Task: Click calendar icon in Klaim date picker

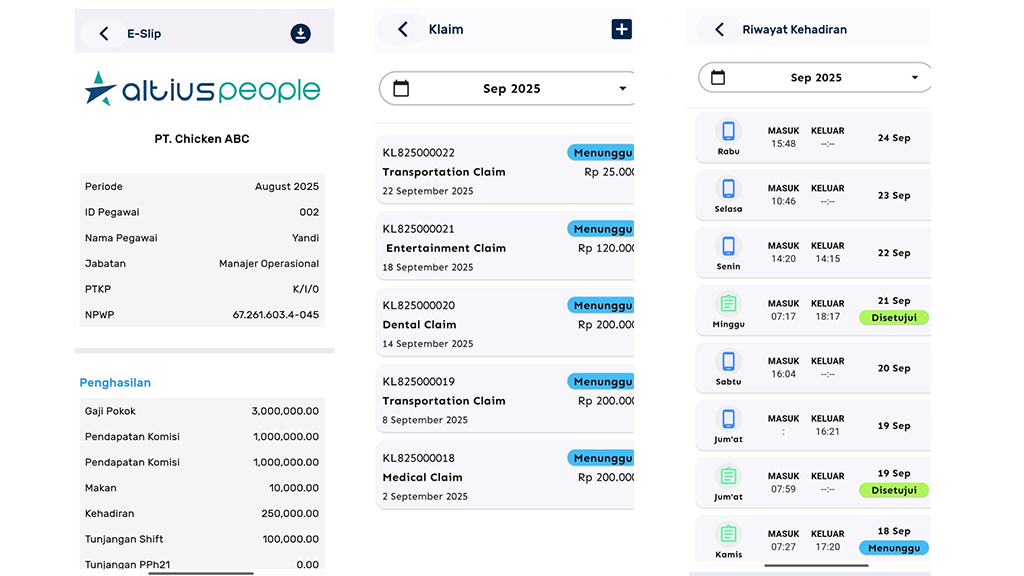Action: [x=401, y=89]
